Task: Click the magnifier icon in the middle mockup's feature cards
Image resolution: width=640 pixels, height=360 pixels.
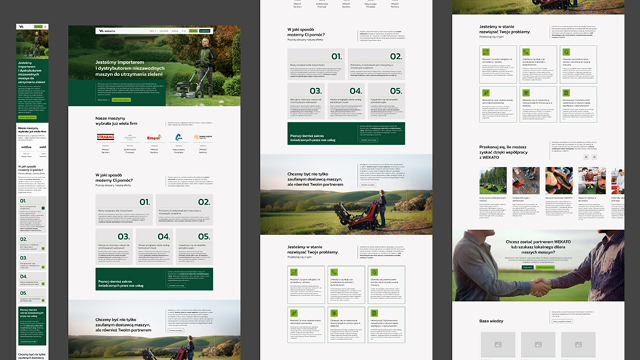Action: tap(374, 272)
